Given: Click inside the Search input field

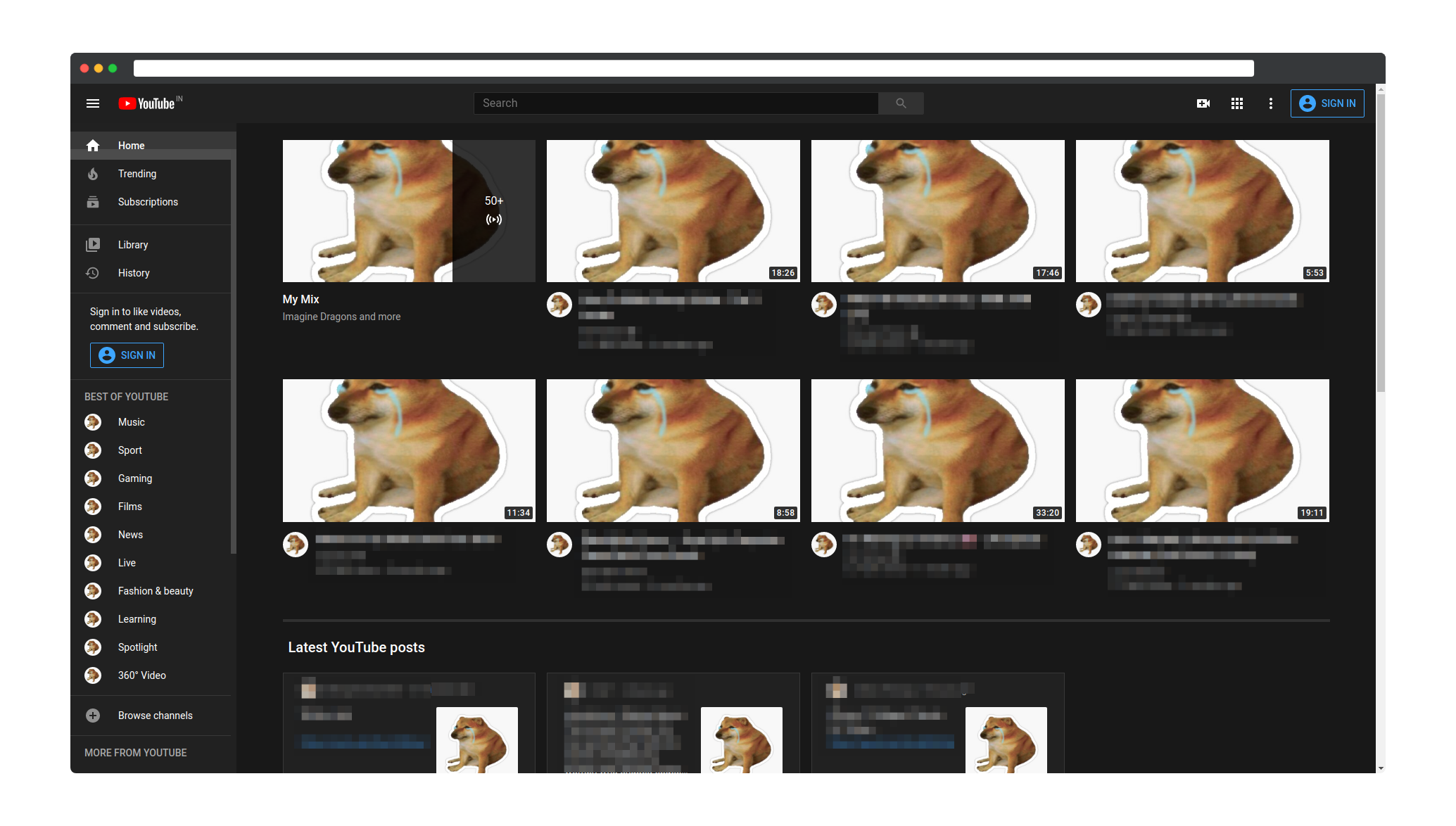Looking at the screenshot, I should 676,103.
